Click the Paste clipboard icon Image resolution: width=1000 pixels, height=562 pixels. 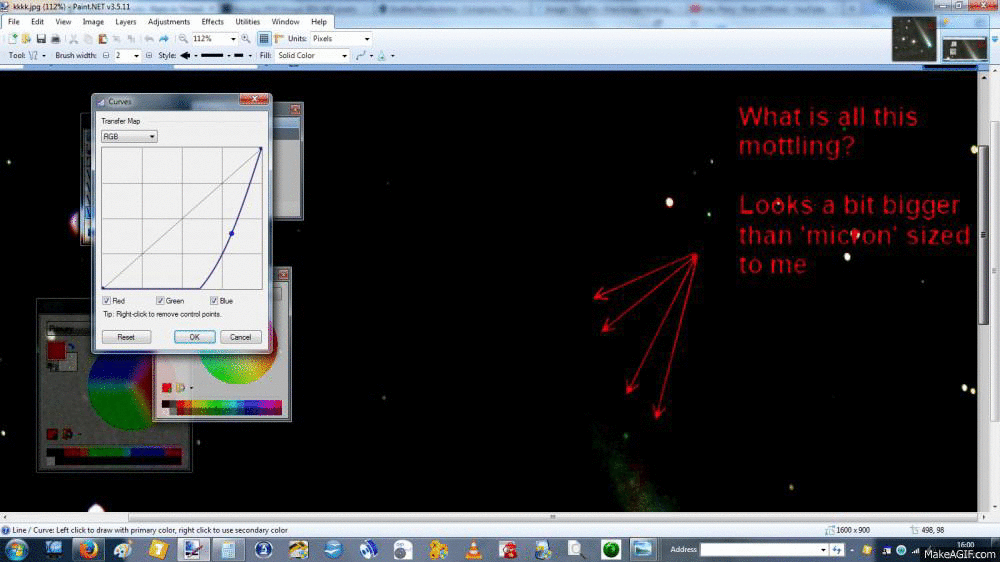[104, 39]
